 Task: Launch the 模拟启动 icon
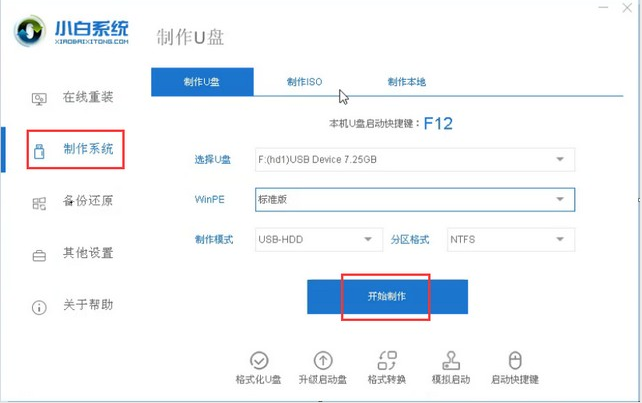(451, 360)
